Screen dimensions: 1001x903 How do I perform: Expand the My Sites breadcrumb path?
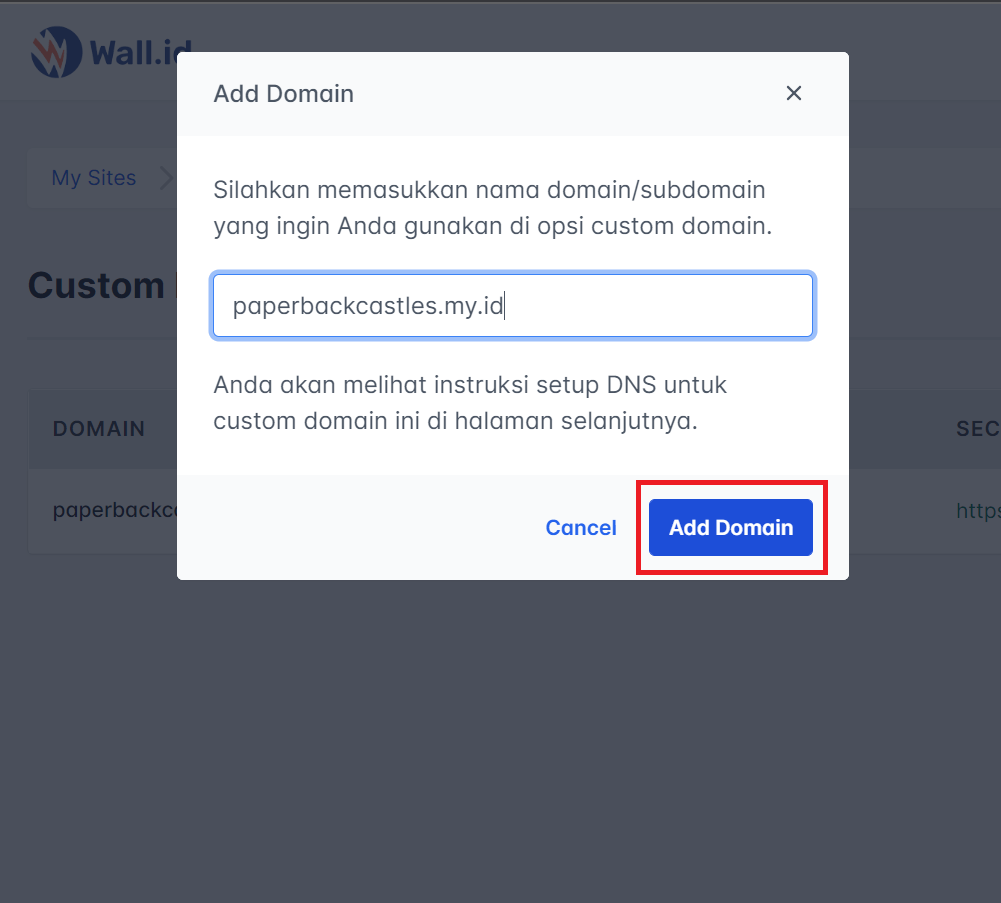coord(93,177)
